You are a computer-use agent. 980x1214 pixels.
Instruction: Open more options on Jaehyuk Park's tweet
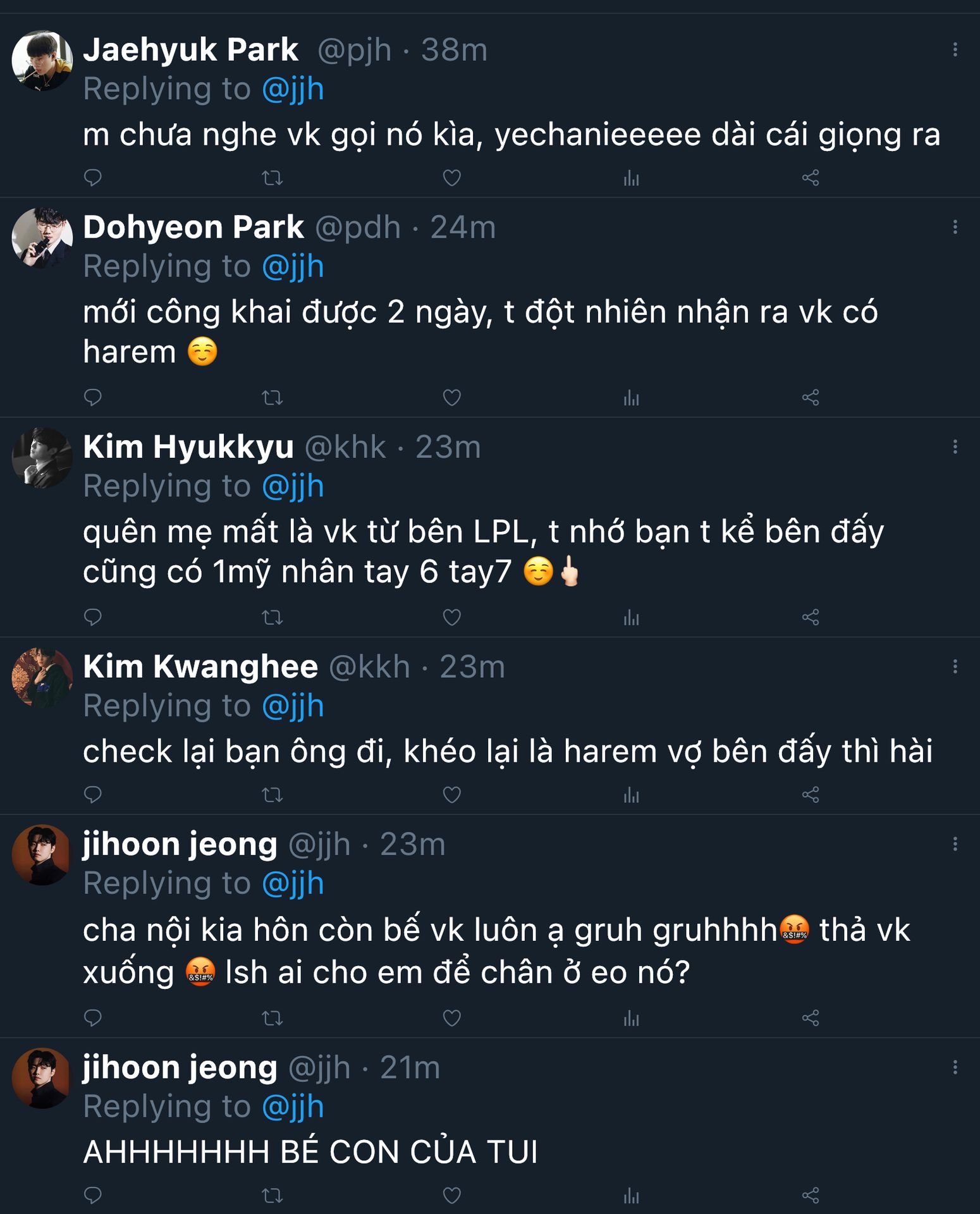[x=955, y=50]
